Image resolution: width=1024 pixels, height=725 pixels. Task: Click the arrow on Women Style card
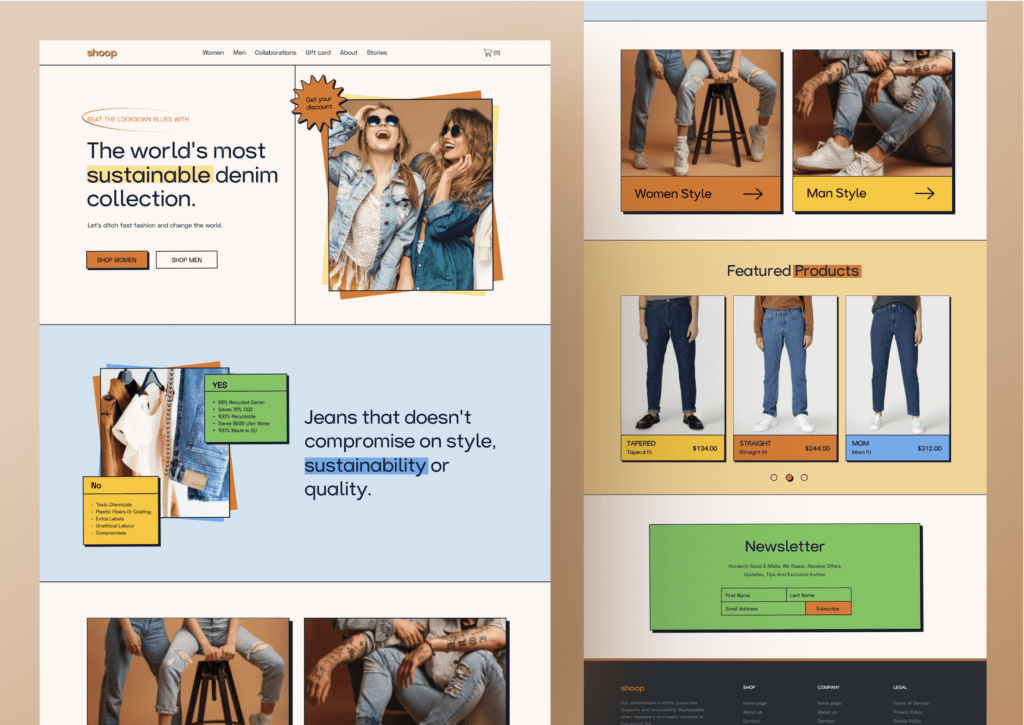(752, 194)
